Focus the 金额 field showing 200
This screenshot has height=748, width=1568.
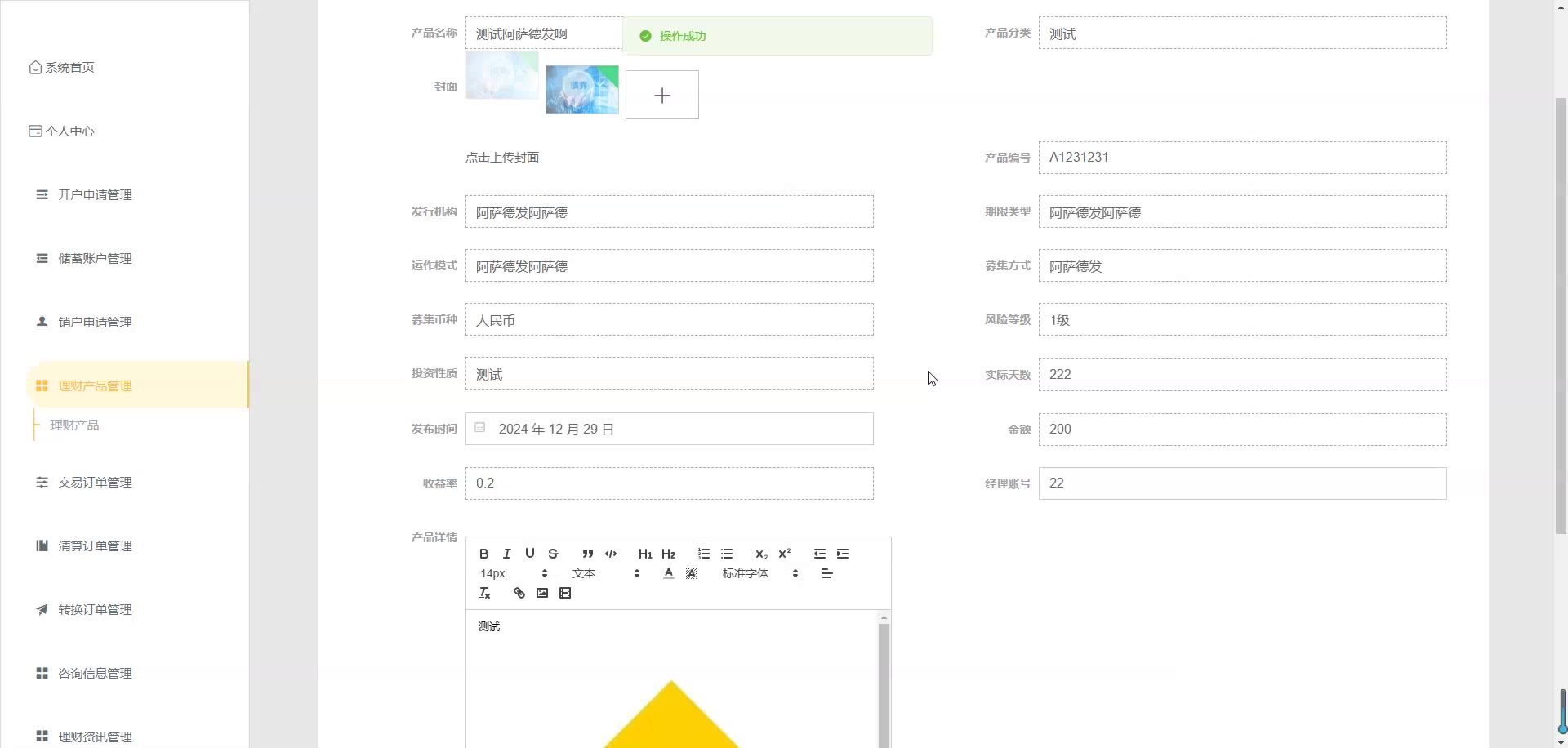(1243, 430)
